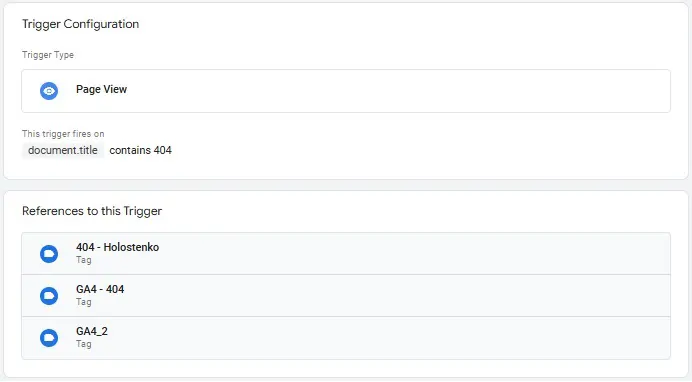Click empty area of the GA4 - 404 reference row

click(397, 296)
